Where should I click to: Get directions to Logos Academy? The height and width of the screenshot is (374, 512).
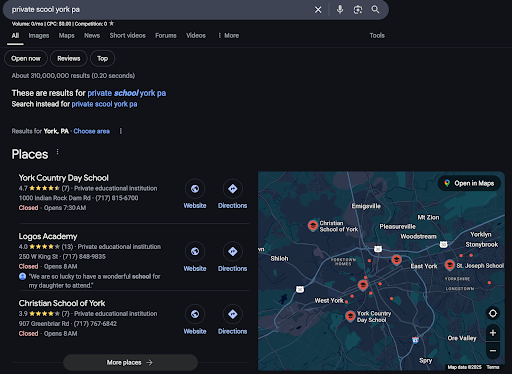(x=233, y=251)
